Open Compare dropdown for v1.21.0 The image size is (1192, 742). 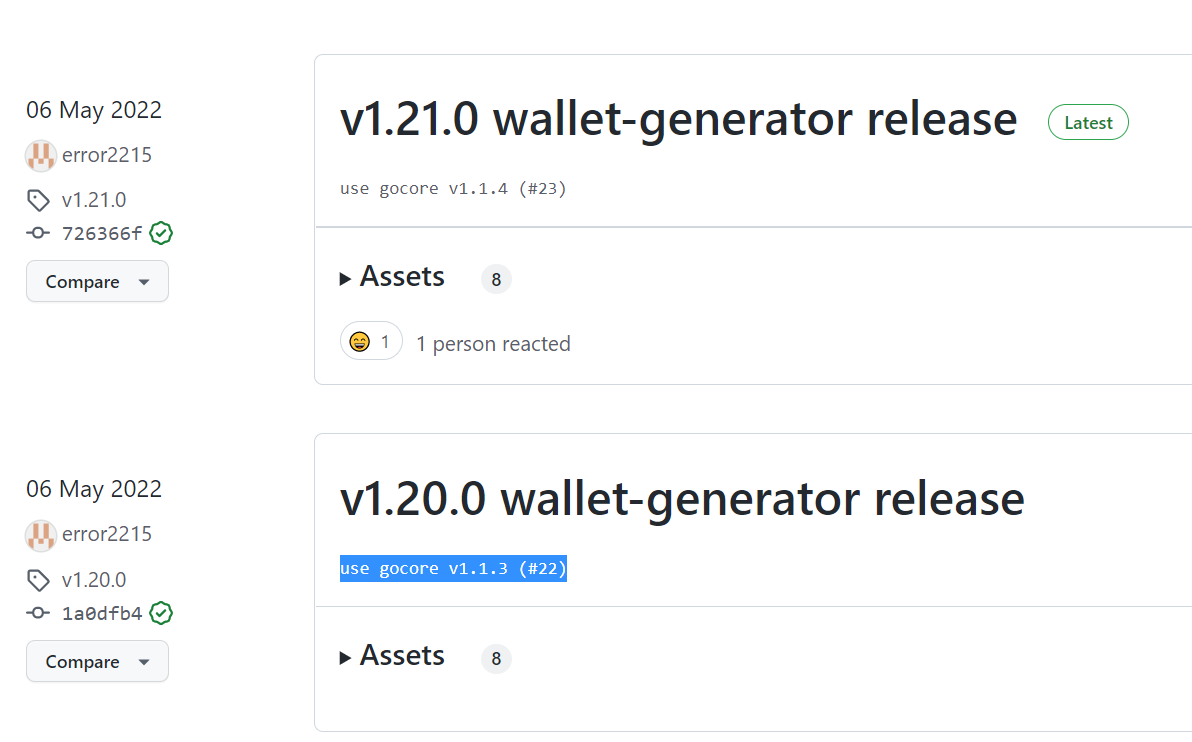[x=97, y=282]
